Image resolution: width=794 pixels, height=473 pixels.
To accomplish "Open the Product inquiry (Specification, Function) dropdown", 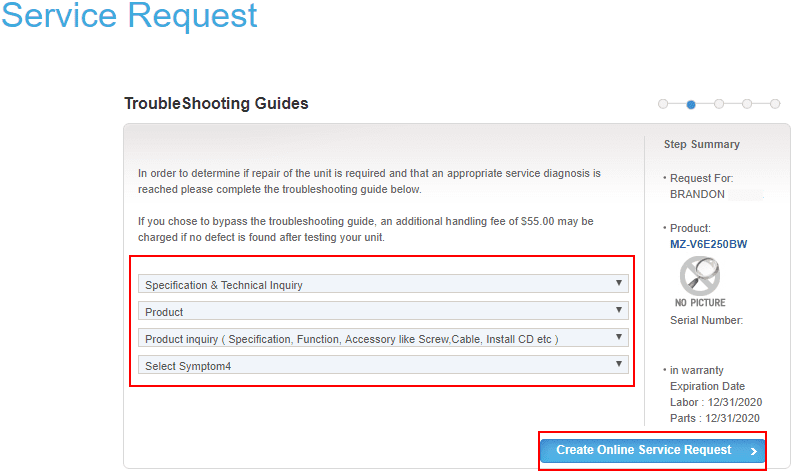I will click(383, 339).
